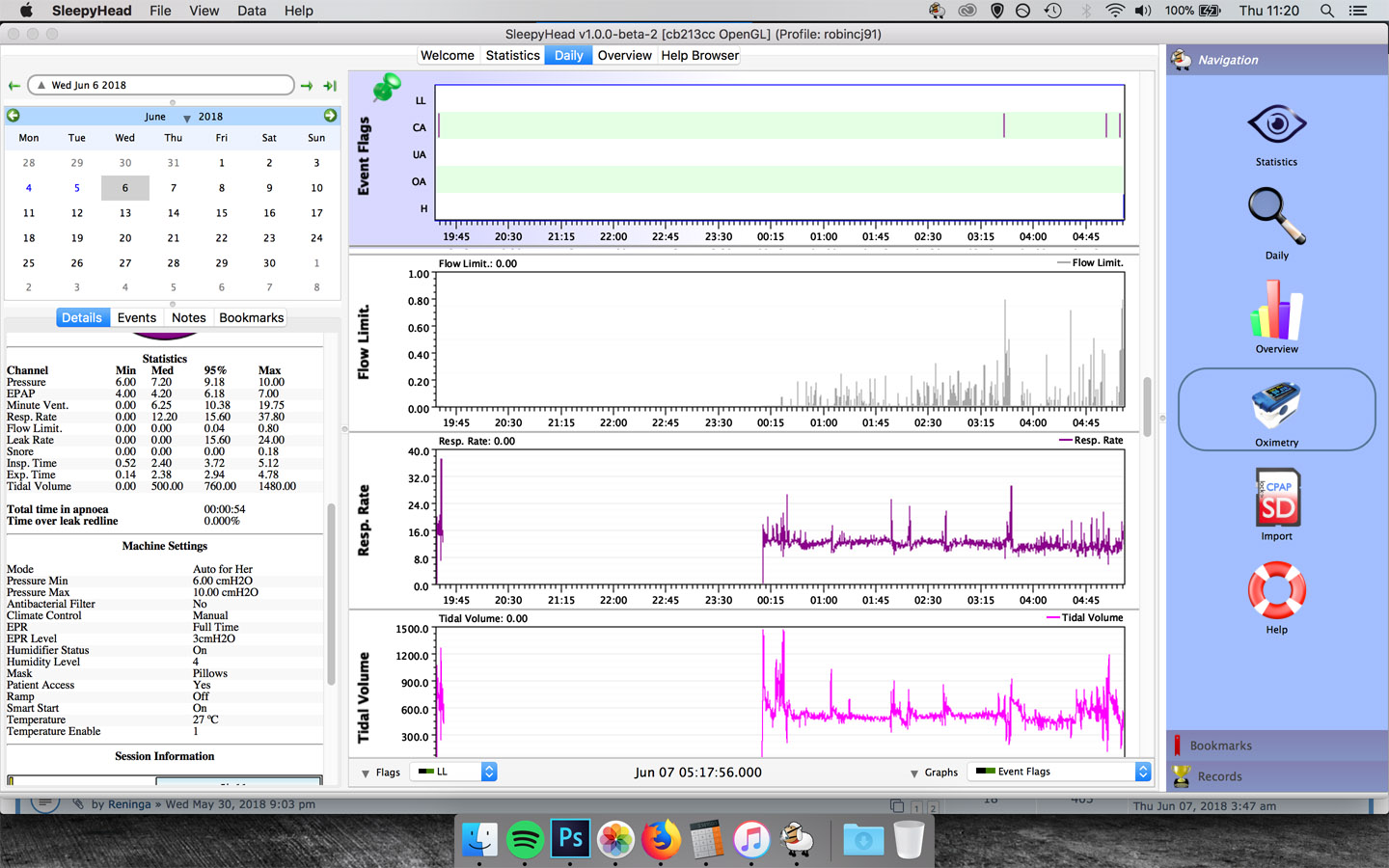The height and width of the screenshot is (868, 1389).
Task: Open Photos app from the Dock
Action: point(615,839)
